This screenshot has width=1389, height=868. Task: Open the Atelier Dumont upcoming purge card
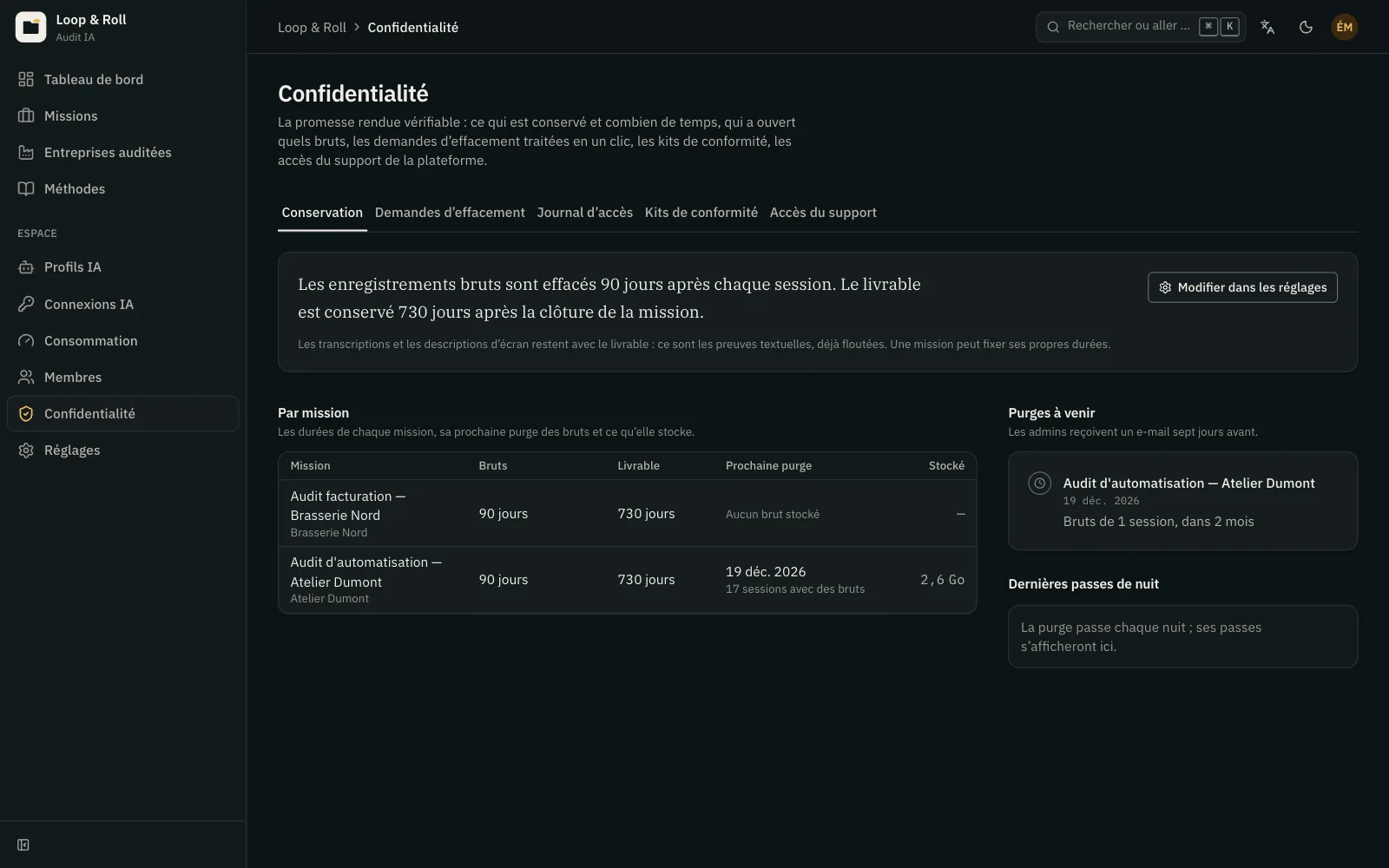pos(1182,501)
